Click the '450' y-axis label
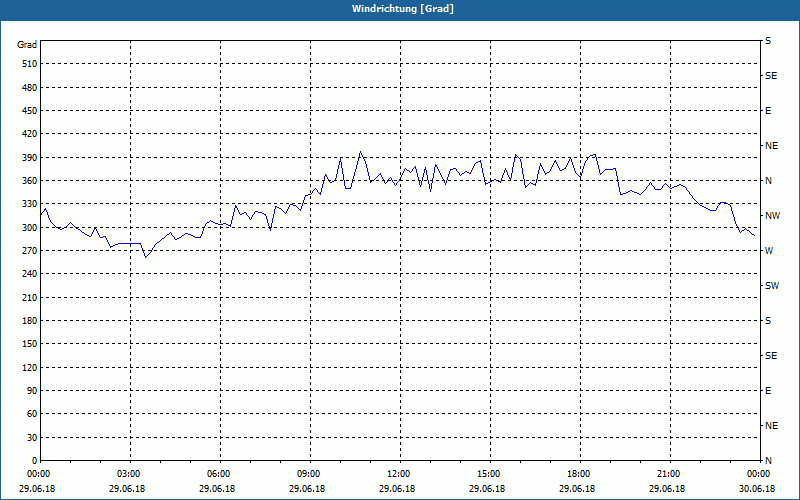 click(x=30, y=111)
